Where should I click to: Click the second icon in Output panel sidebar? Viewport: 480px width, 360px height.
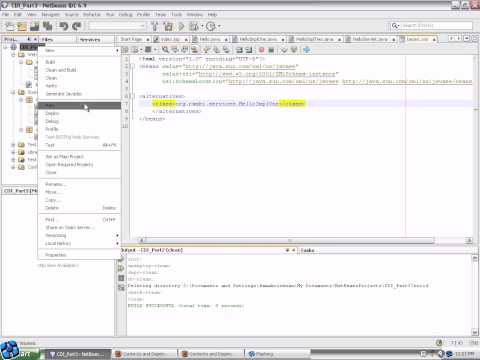tap(121, 268)
